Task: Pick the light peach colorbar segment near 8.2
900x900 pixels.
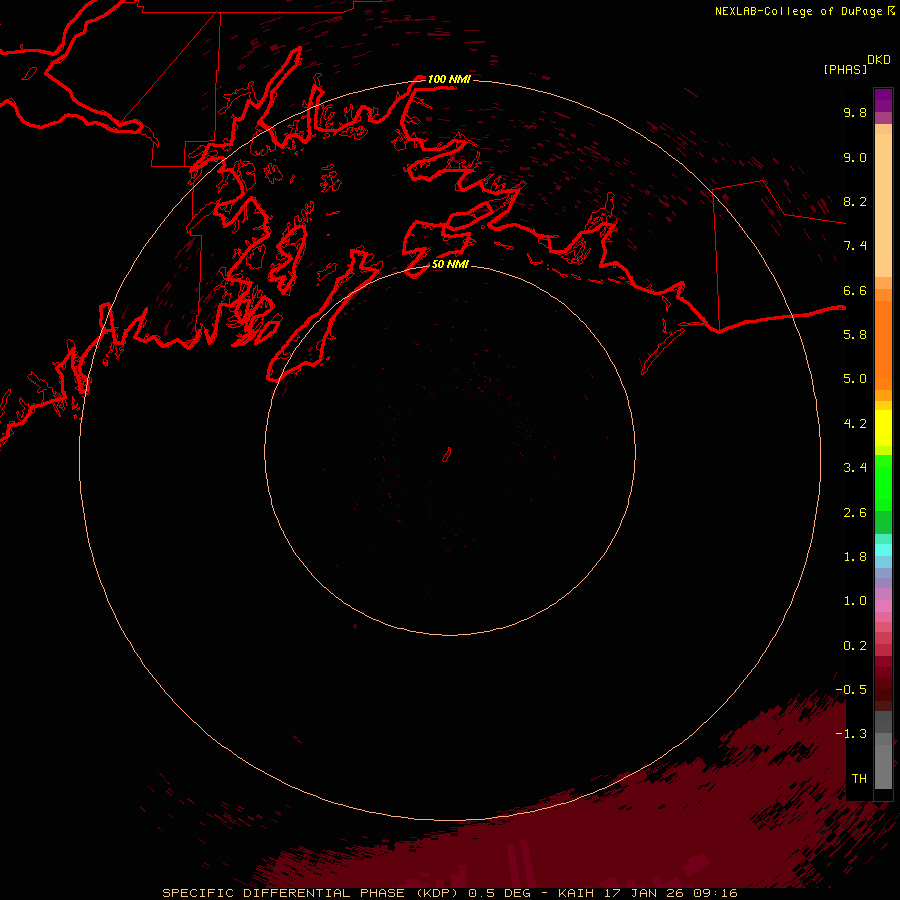Action: click(x=883, y=205)
